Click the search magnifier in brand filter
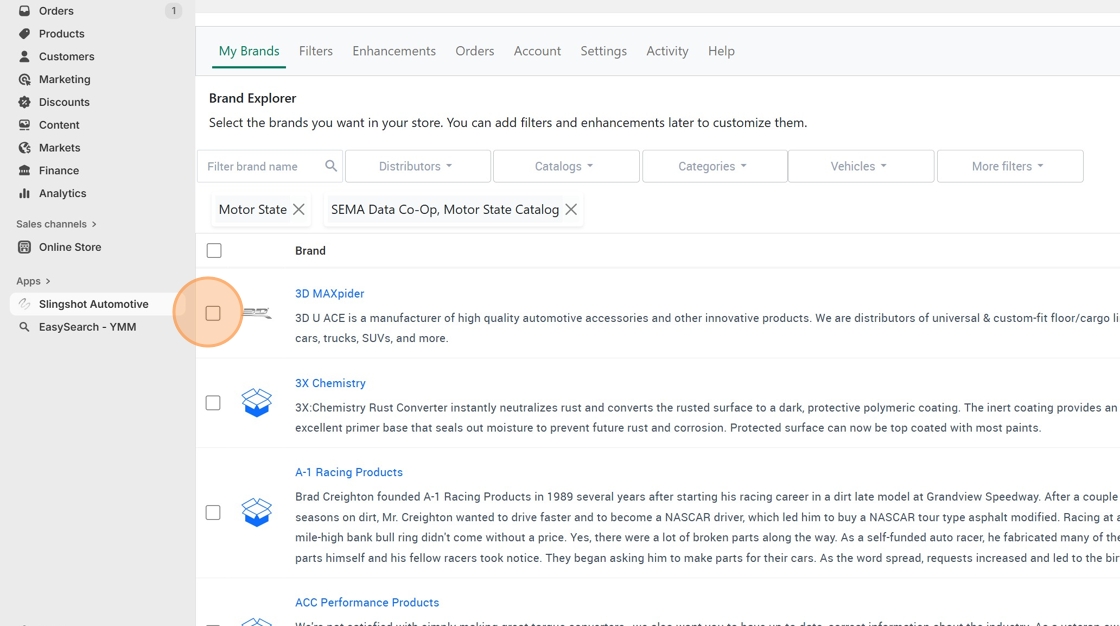1120x626 pixels. tap(331, 166)
